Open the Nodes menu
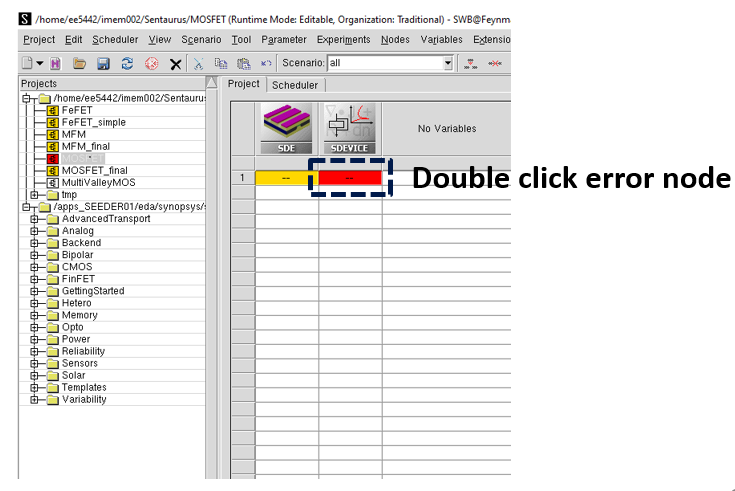 395,40
